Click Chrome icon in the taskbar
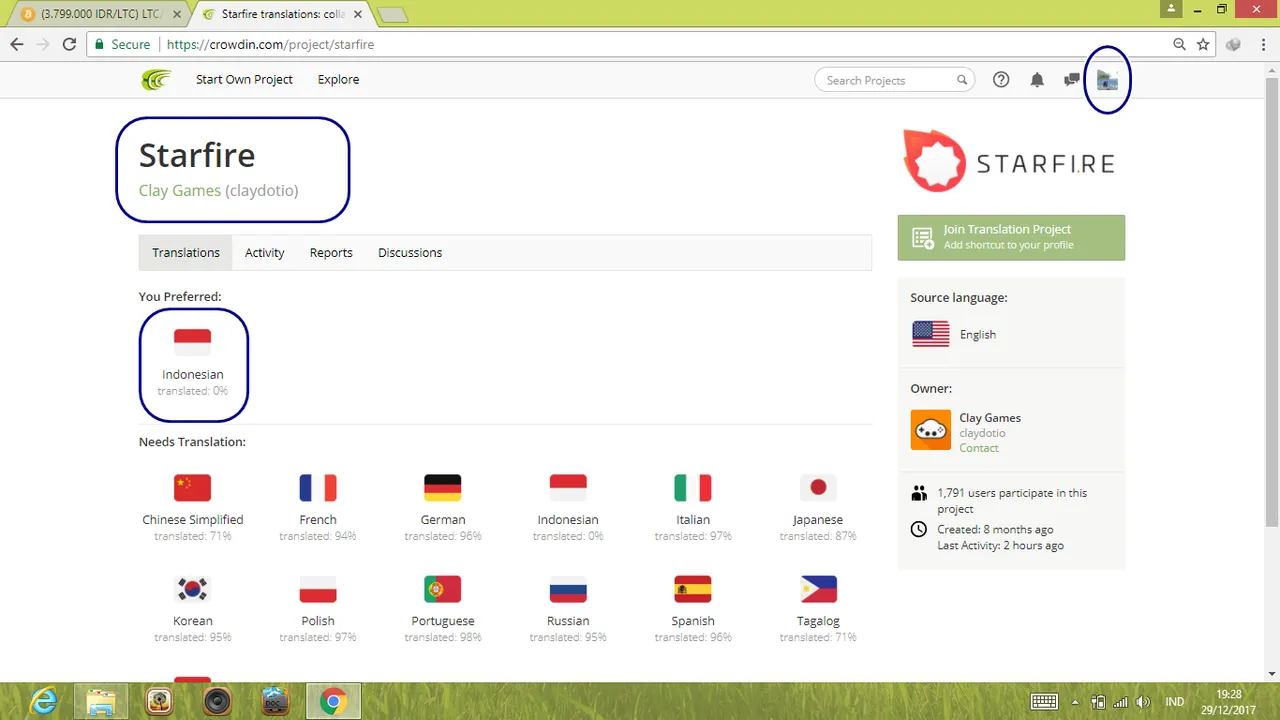1280x720 pixels. pyautogui.click(x=333, y=702)
